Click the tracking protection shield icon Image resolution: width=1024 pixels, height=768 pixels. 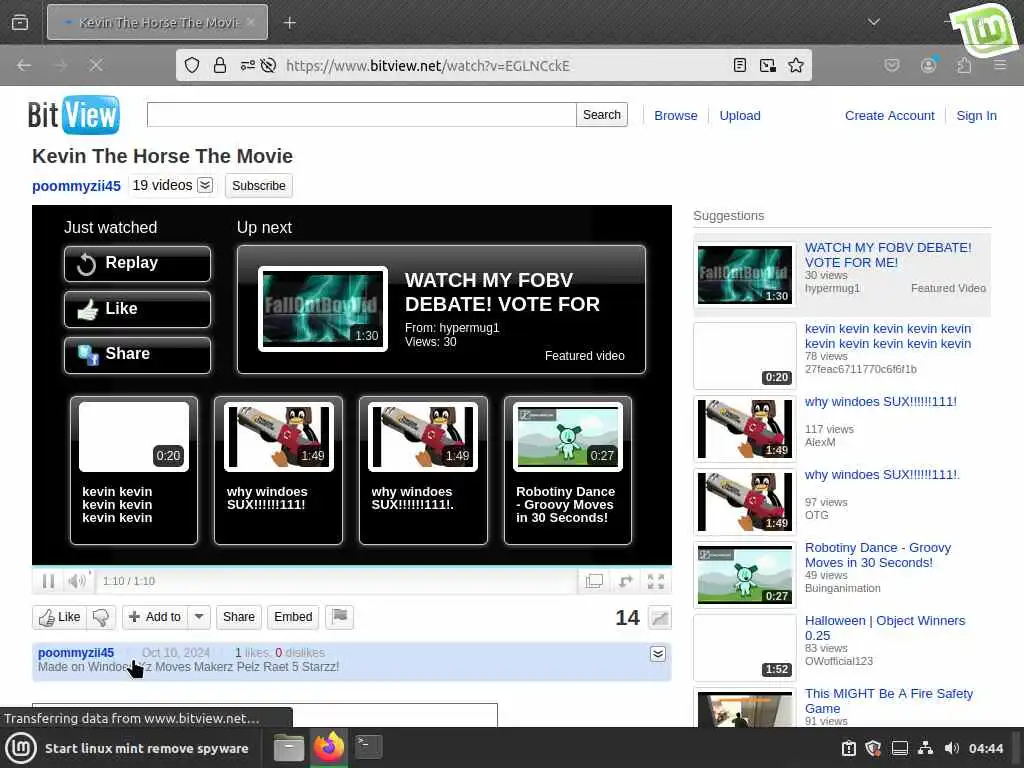tap(192, 65)
